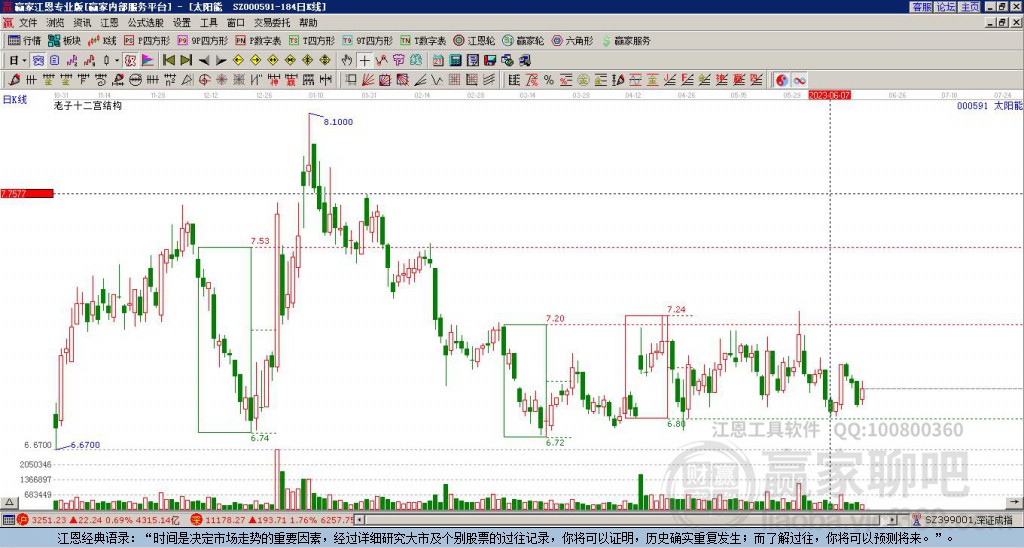The width and height of the screenshot is (1024, 548).
Task: Open the T四方形 time square
Action: (x=312, y=40)
